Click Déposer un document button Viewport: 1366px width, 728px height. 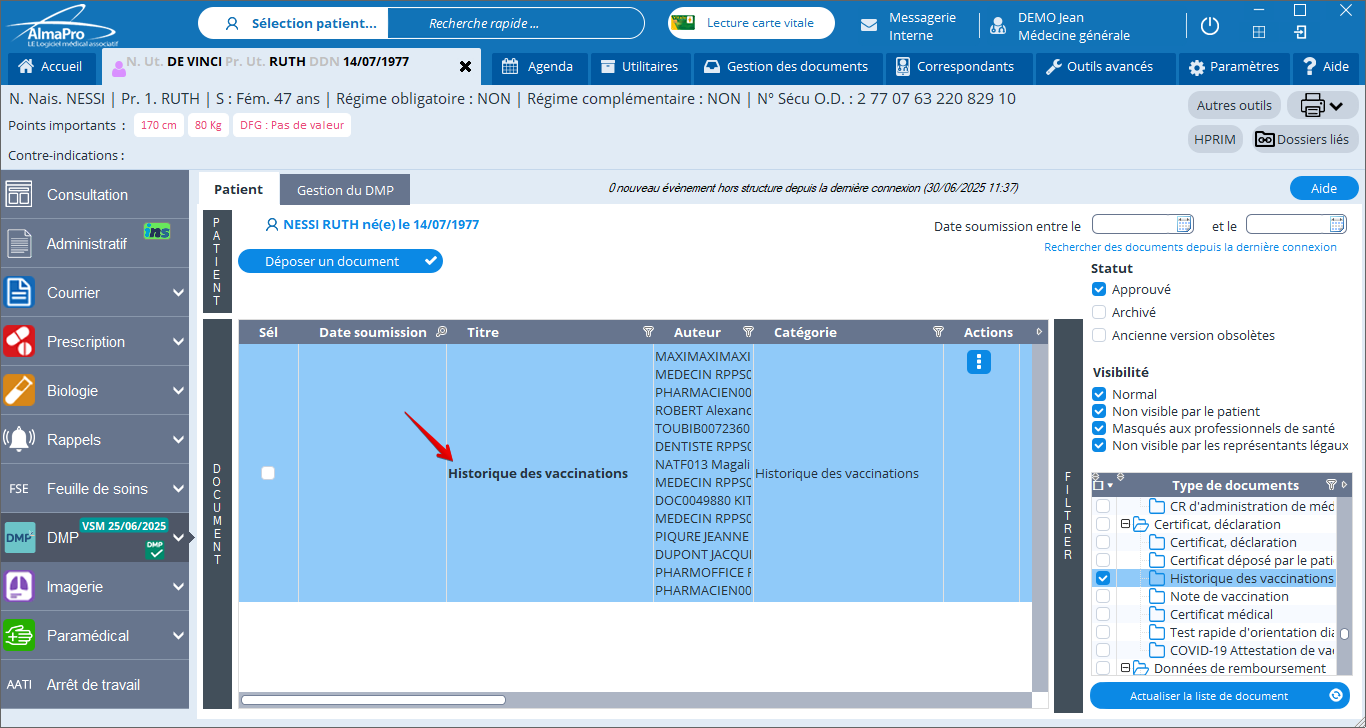[339, 261]
